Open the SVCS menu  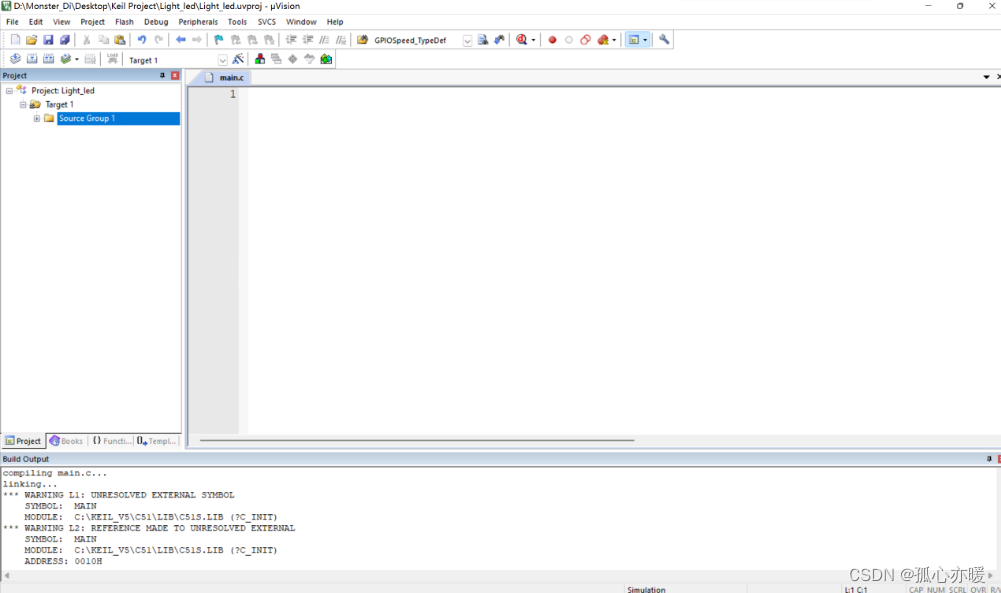[266, 22]
